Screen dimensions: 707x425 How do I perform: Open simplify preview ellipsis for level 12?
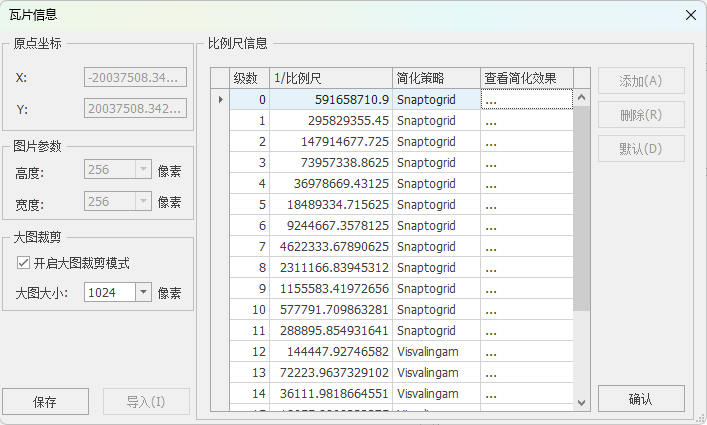click(526, 352)
